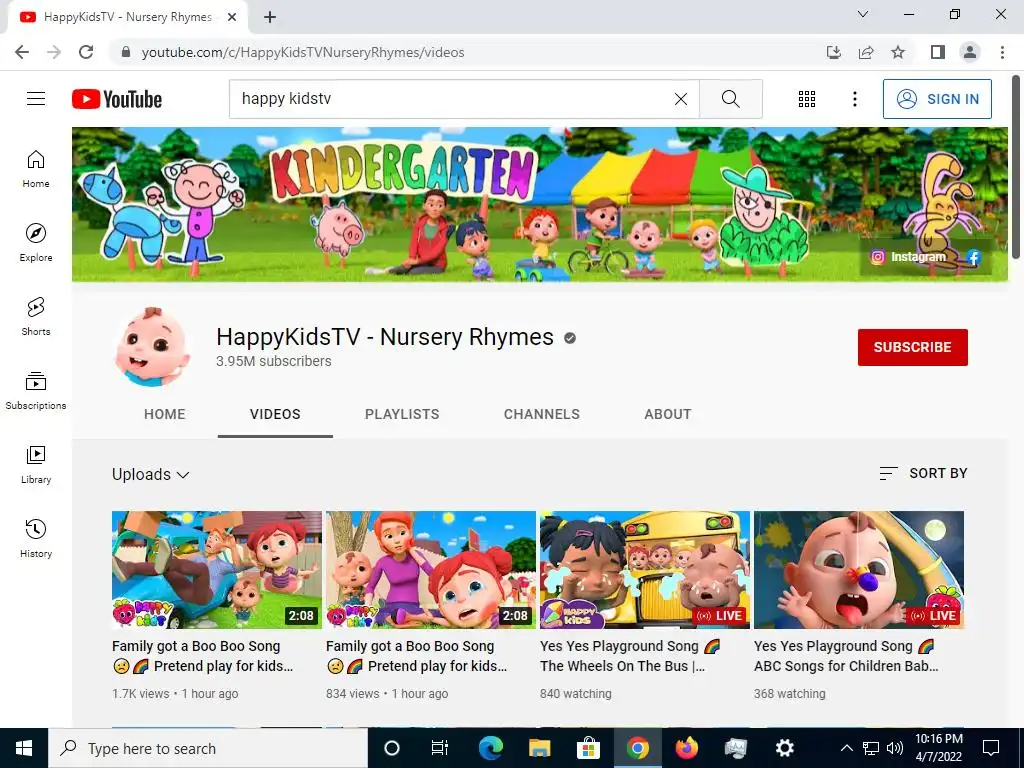Share this page from the address bar

(866, 52)
